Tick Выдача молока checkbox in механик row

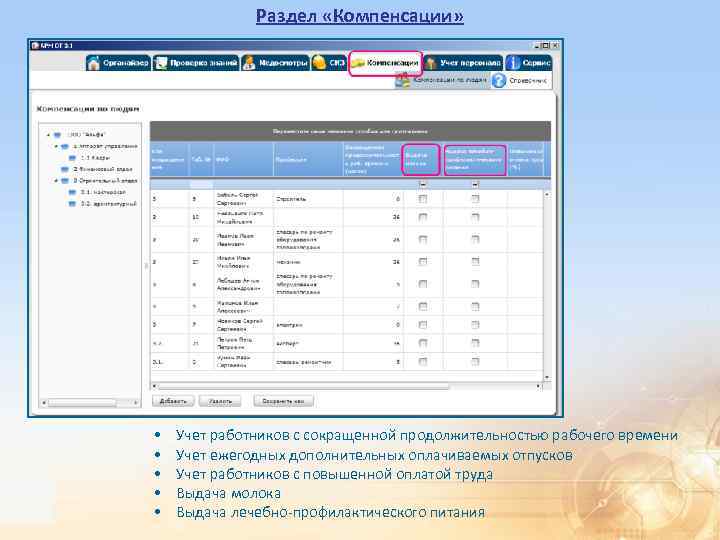pyautogui.click(x=423, y=262)
